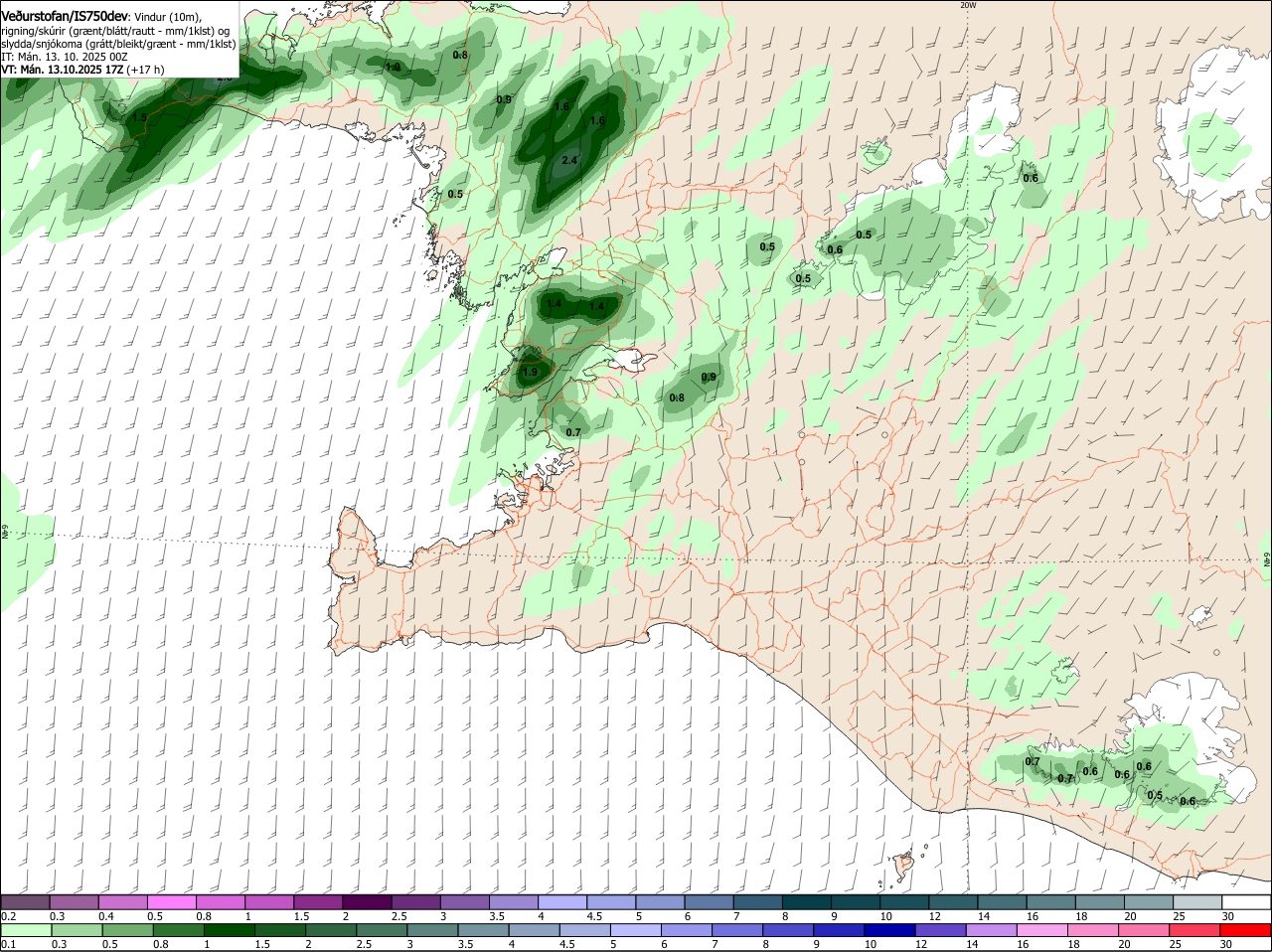Click the 2.4 precipitation value on the map
The width and height of the screenshot is (1272, 952).
(x=569, y=160)
